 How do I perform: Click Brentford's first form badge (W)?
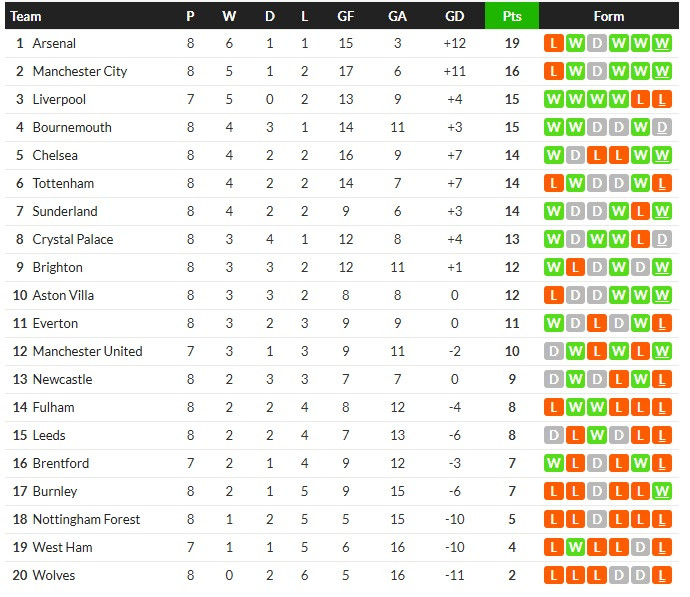point(553,464)
